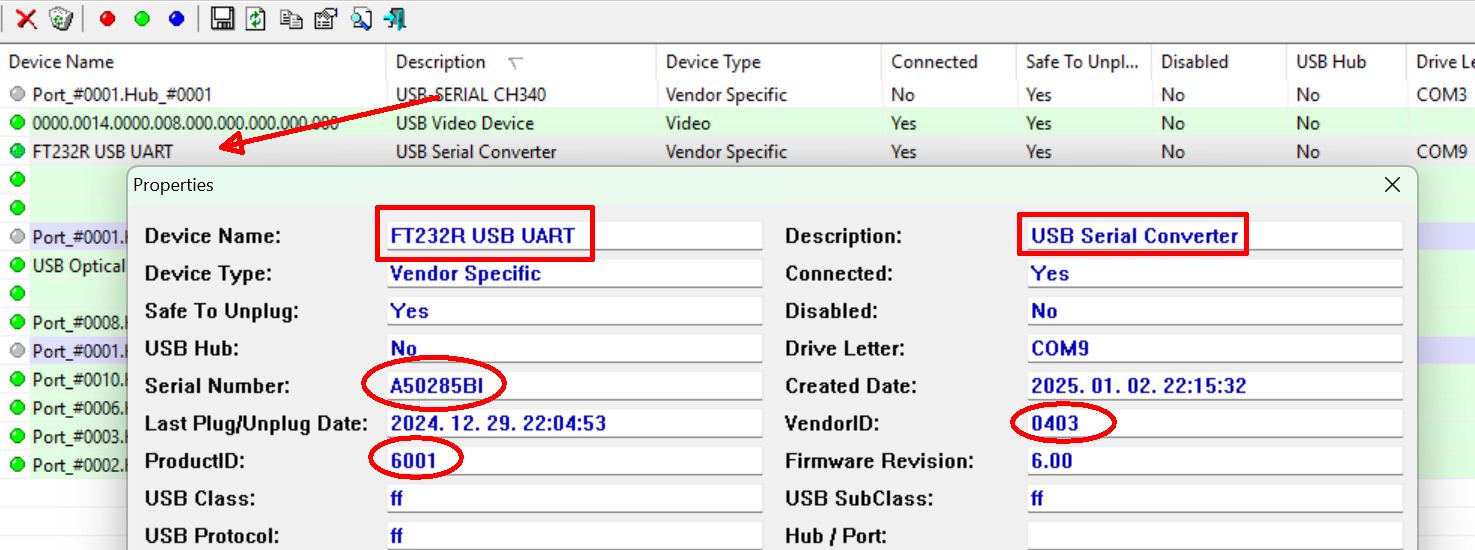Click the USB Class field
Screen dimensions: 1475x550
coord(574,499)
